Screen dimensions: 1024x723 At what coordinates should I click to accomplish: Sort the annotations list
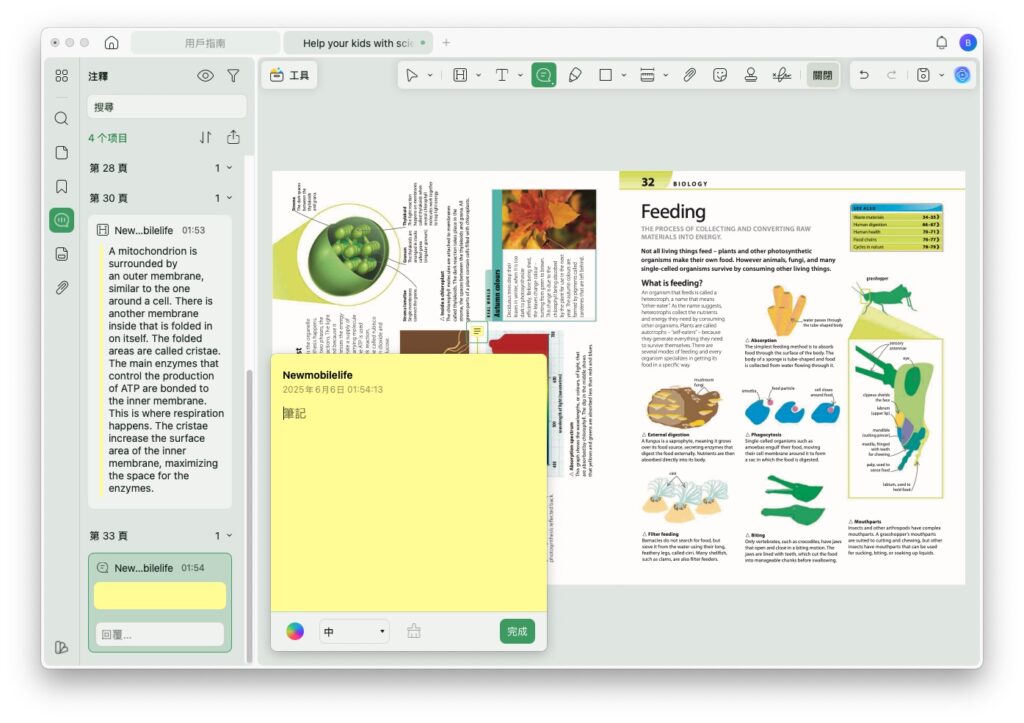click(206, 138)
